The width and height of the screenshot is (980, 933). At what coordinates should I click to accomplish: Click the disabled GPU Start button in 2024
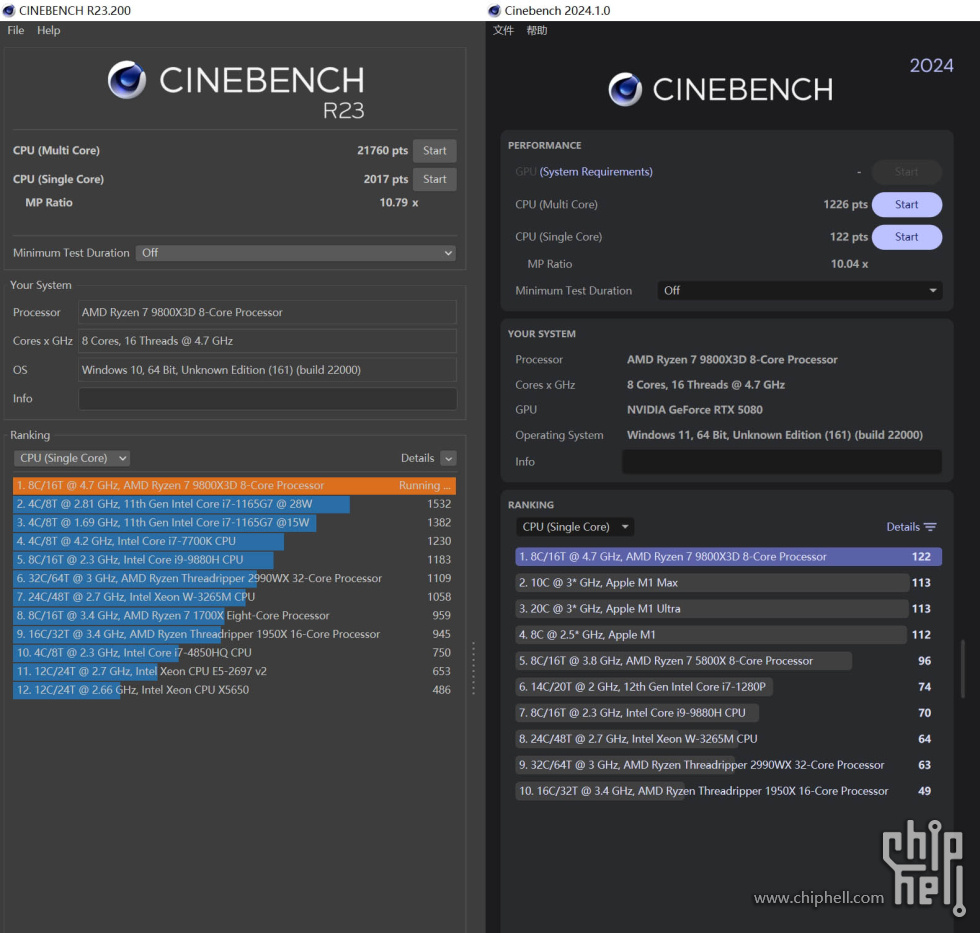906,172
